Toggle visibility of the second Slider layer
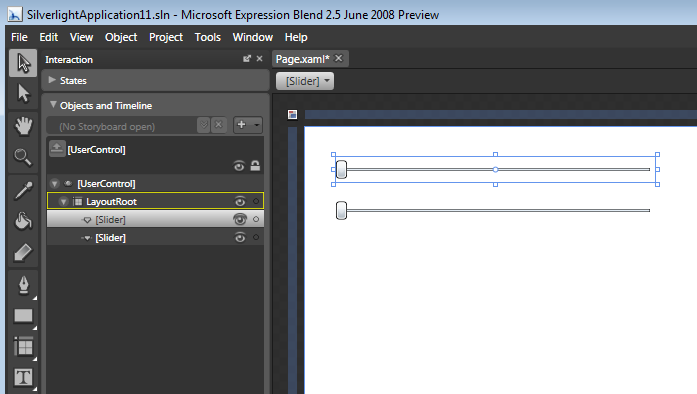697x394 pixels. click(x=240, y=237)
